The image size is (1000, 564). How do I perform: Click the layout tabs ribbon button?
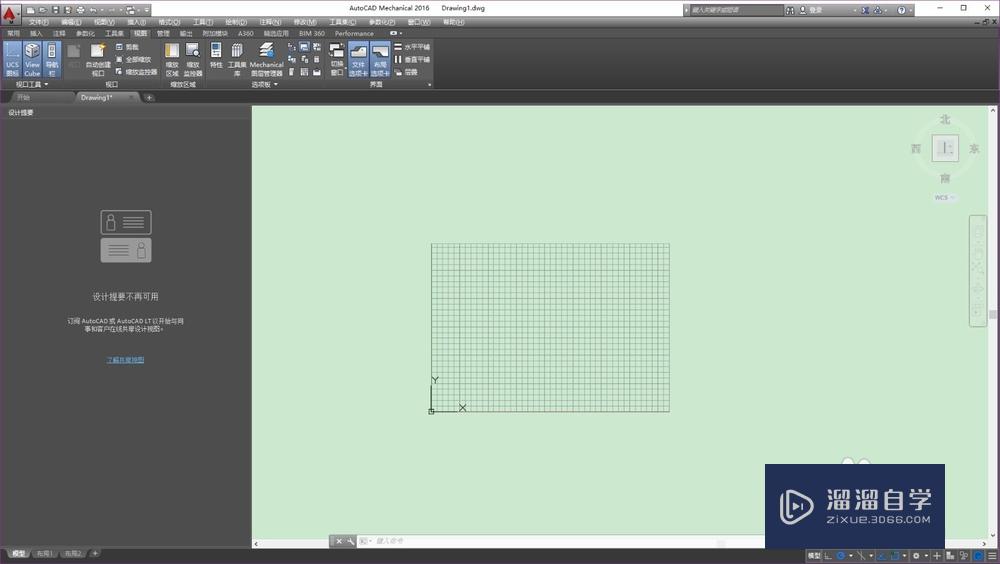point(380,59)
